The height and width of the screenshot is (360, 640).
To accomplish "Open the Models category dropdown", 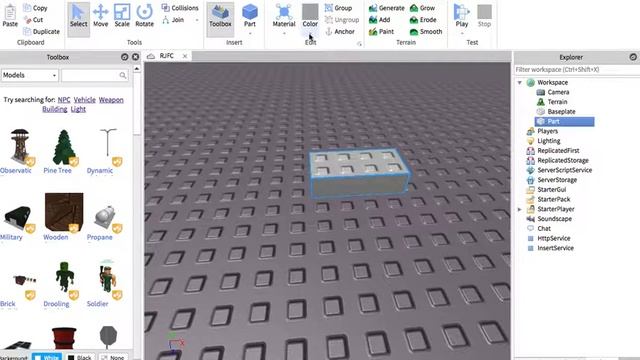I will coord(30,75).
